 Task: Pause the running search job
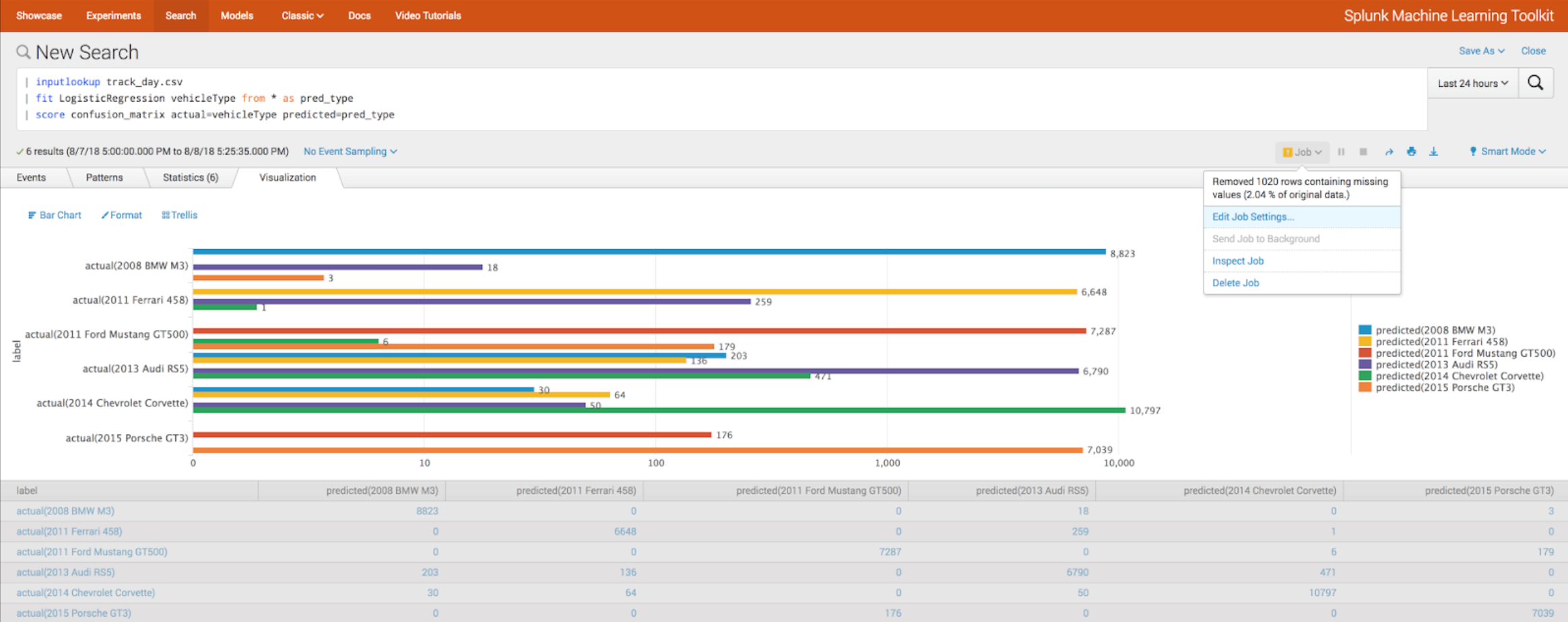1340,151
